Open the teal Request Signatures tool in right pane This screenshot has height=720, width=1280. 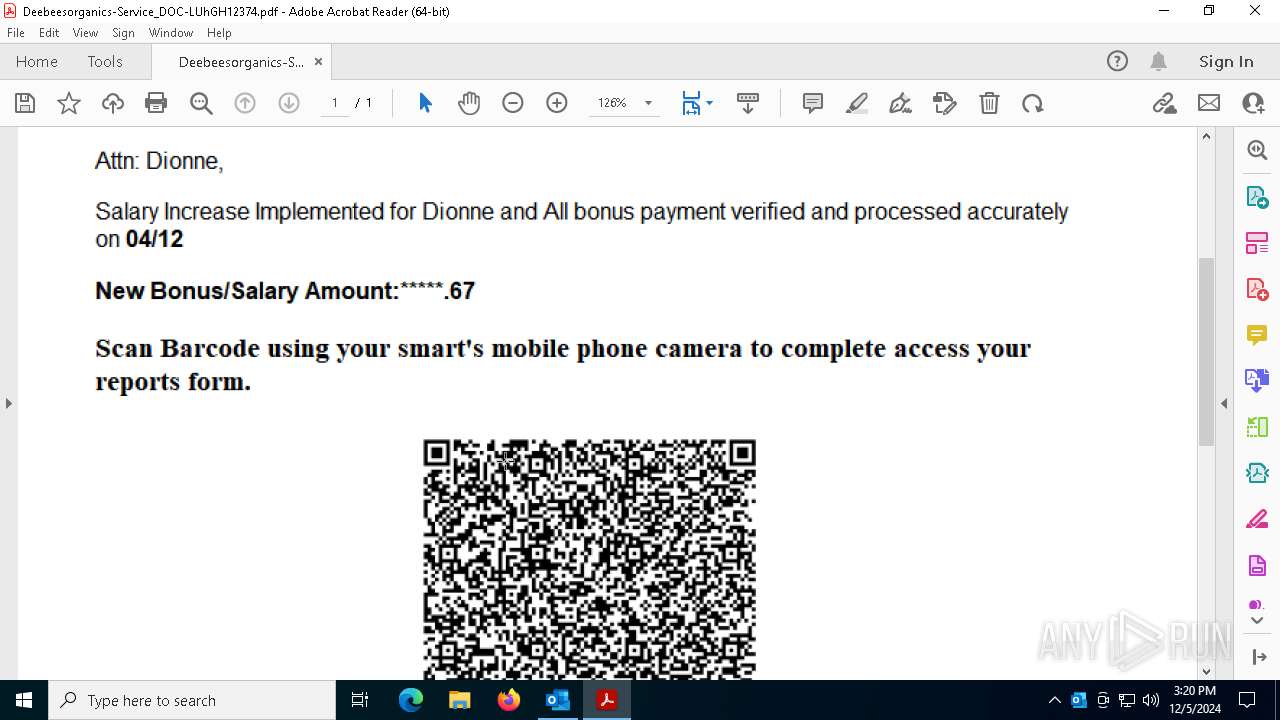pyautogui.click(x=1257, y=473)
